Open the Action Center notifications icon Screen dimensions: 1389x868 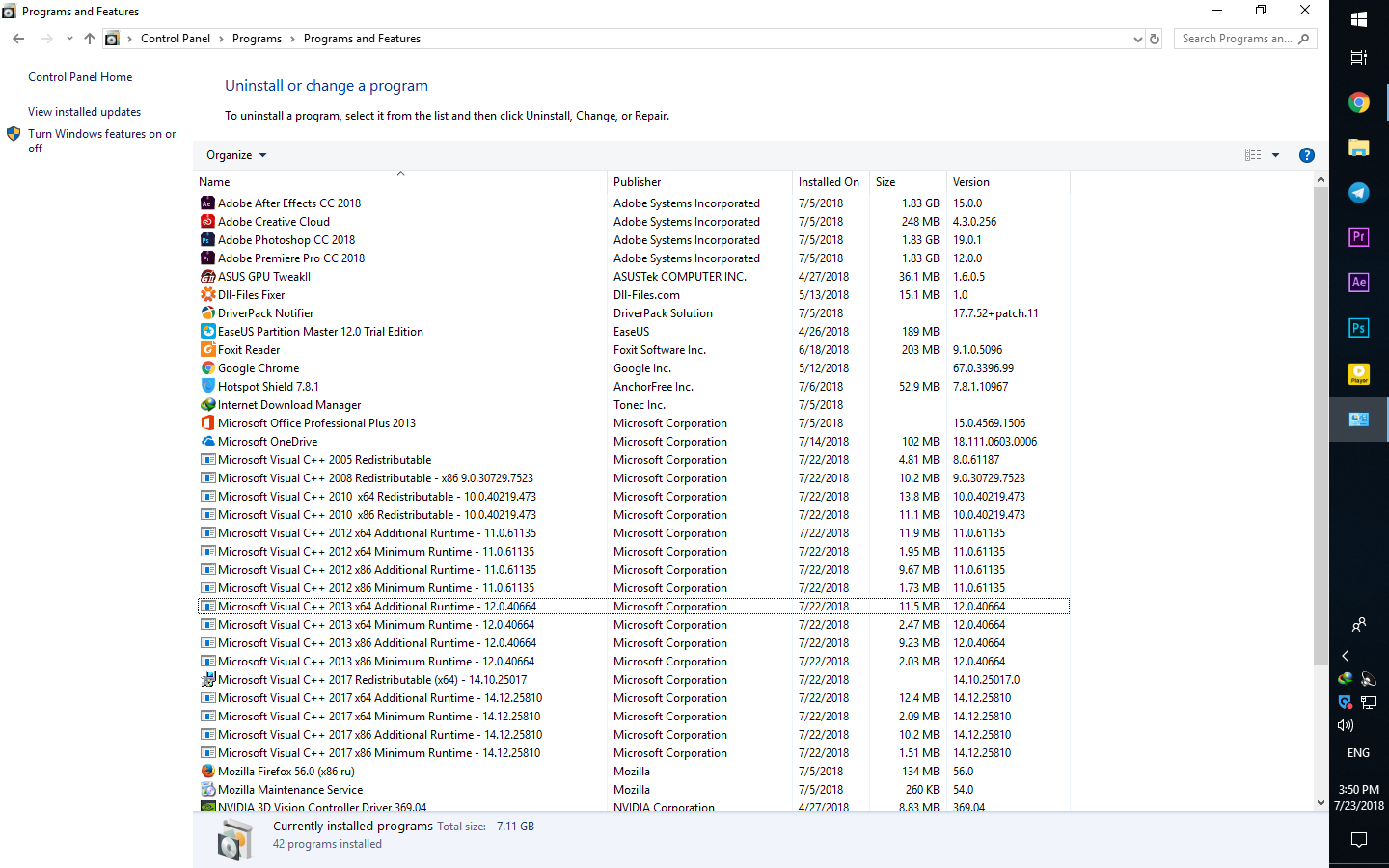point(1359,840)
